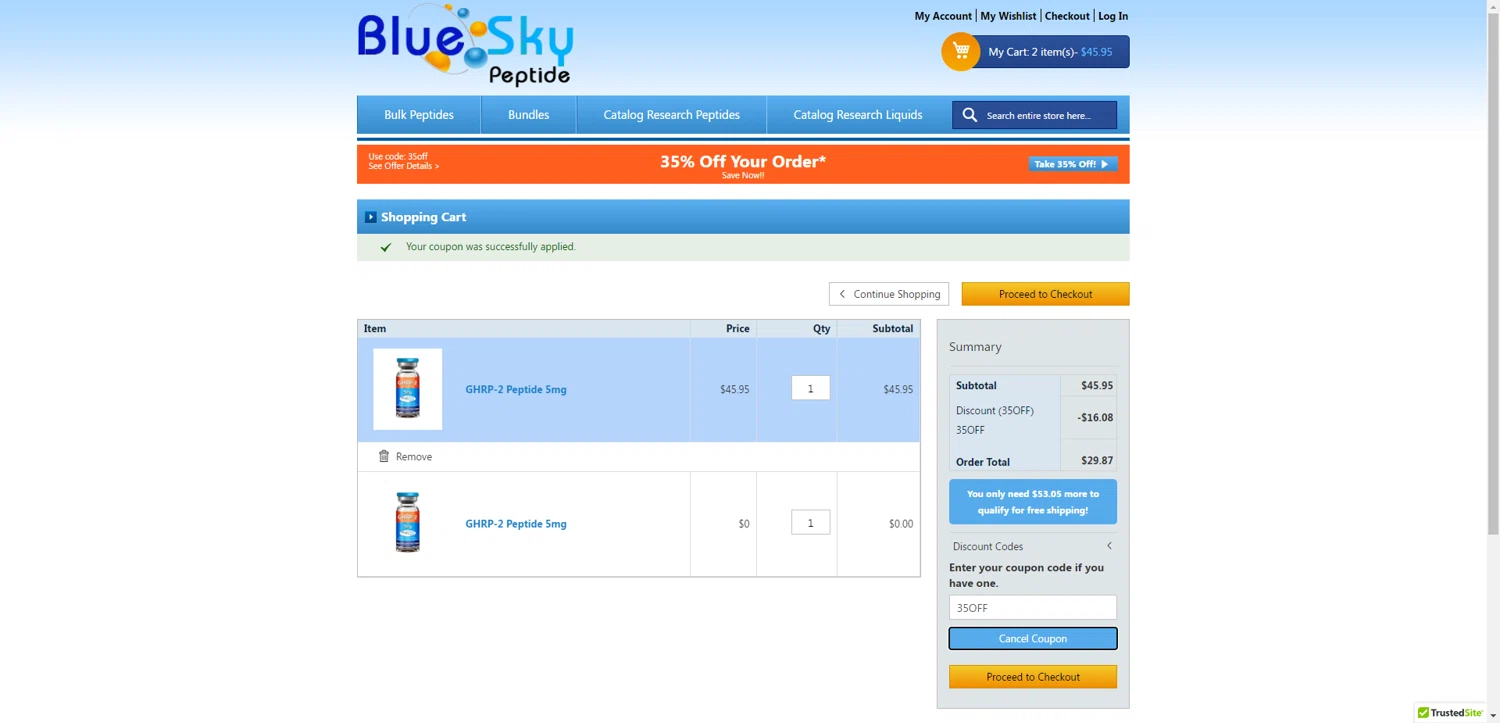The image size is (1500, 723).
Task: Click the Blue Sky Peptide logo
Action: pos(465,45)
